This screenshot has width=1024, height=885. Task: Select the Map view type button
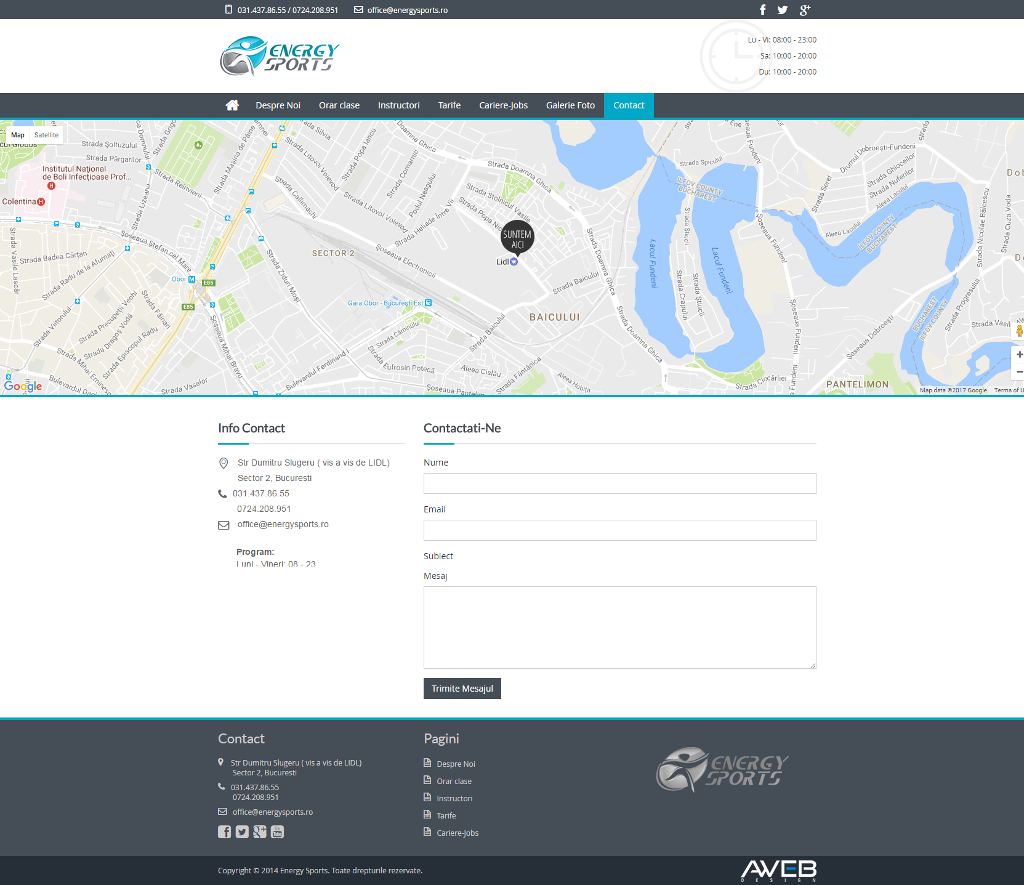18,134
